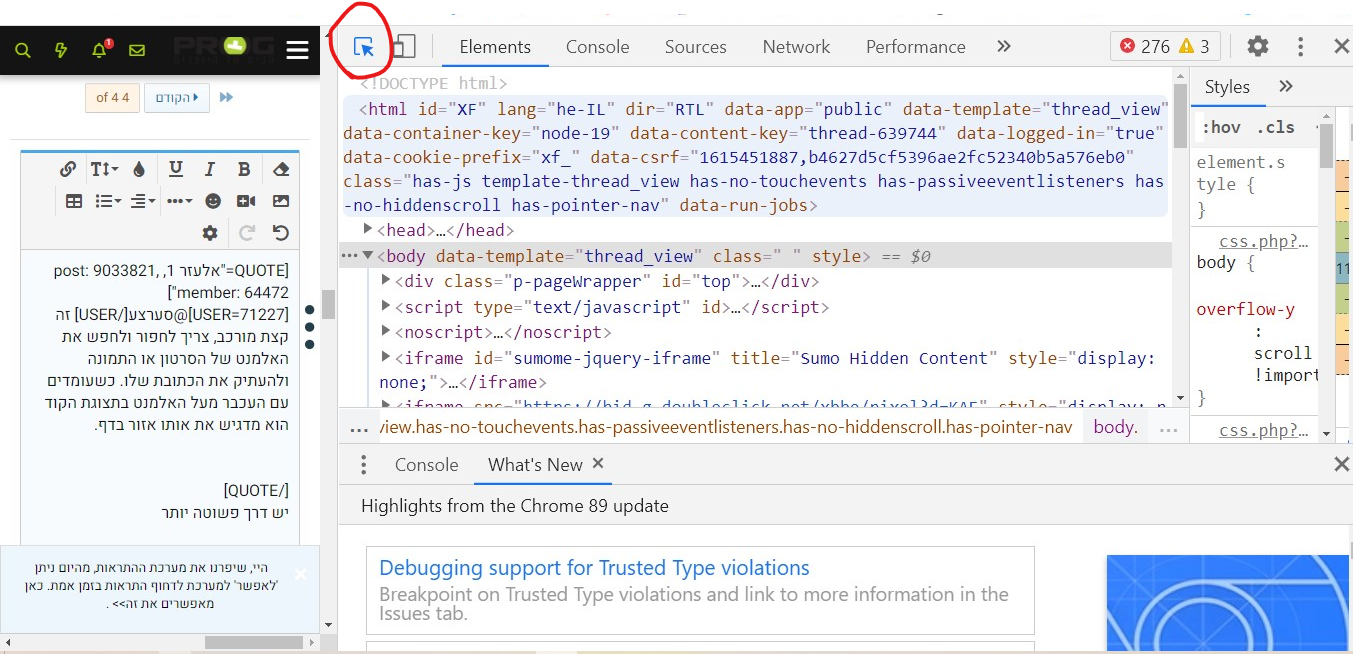Open the notifications bell icon
1353x654 pixels.
tap(99, 49)
